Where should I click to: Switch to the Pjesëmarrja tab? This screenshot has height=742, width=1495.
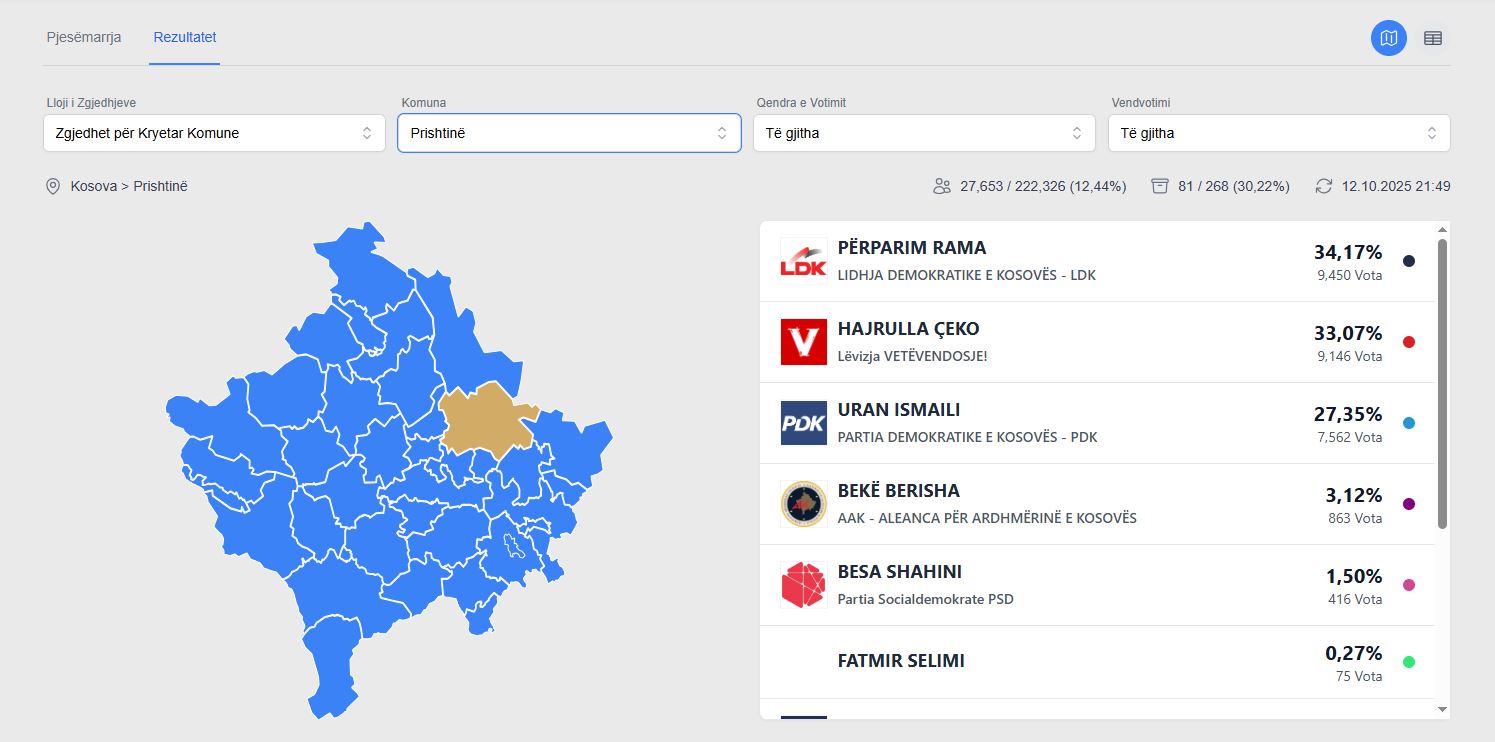tap(84, 38)
